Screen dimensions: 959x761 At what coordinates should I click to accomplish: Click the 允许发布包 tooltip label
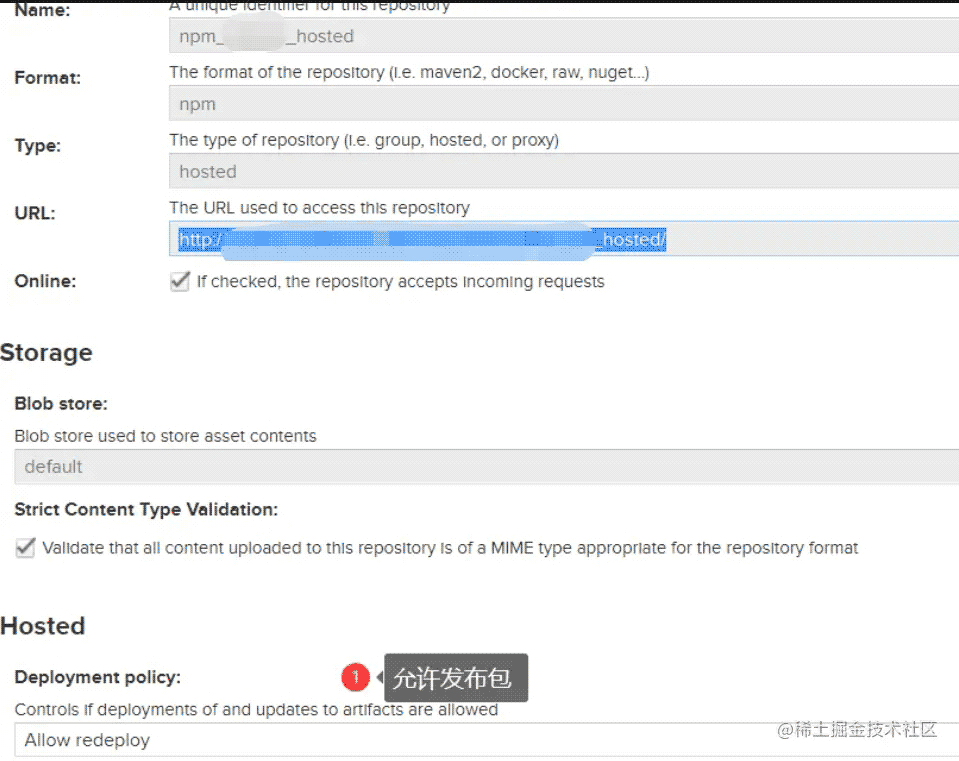(x=456, y=678)
